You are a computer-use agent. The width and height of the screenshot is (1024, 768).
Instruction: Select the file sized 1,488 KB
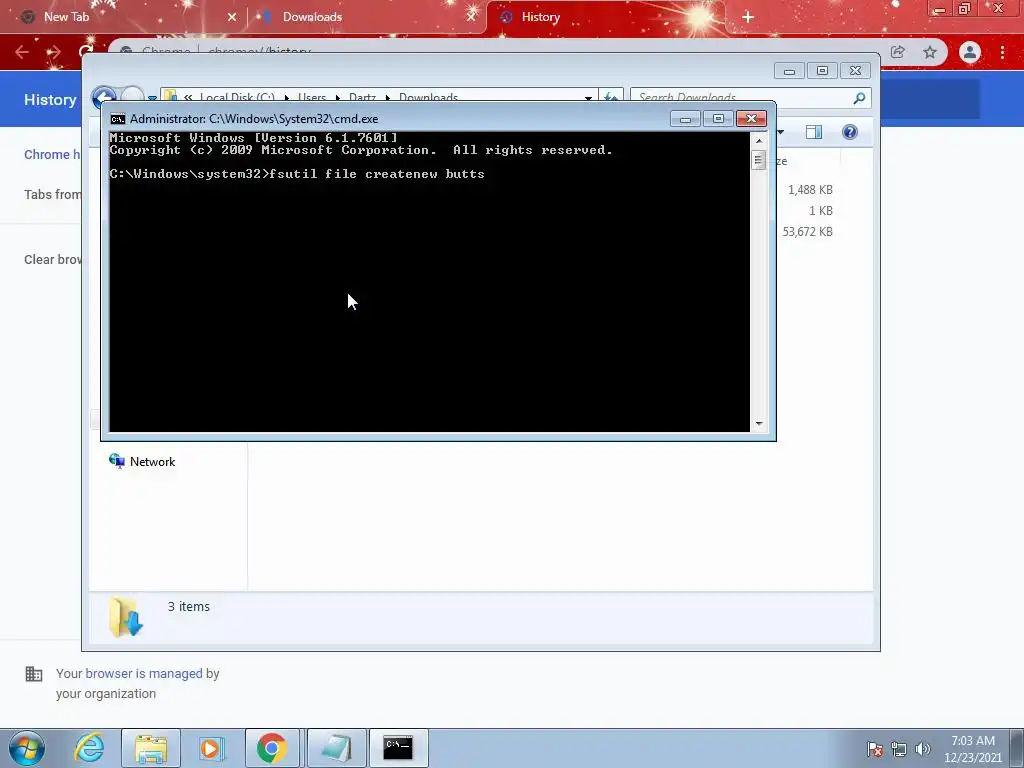click(x=810, y=189)
